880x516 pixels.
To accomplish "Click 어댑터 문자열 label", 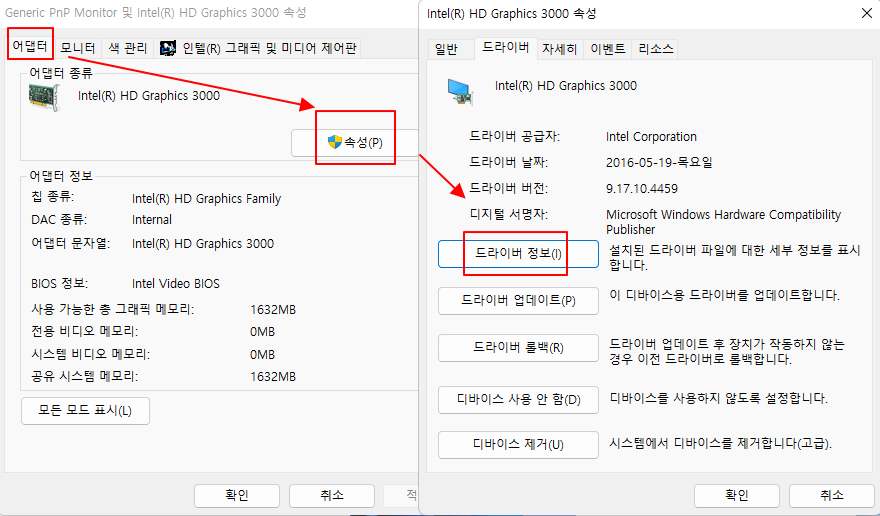I will click(x=71, y=244).
